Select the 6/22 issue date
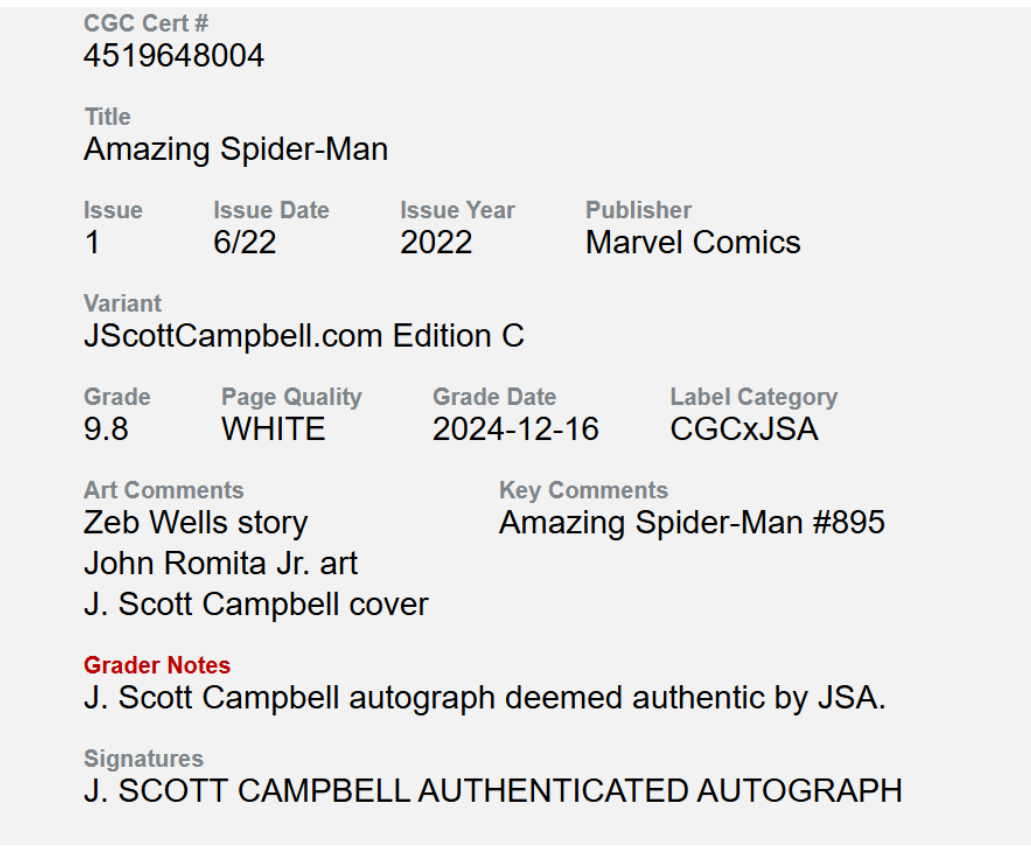This screenshot has width=1031, height=846. (x=244, y=243)
